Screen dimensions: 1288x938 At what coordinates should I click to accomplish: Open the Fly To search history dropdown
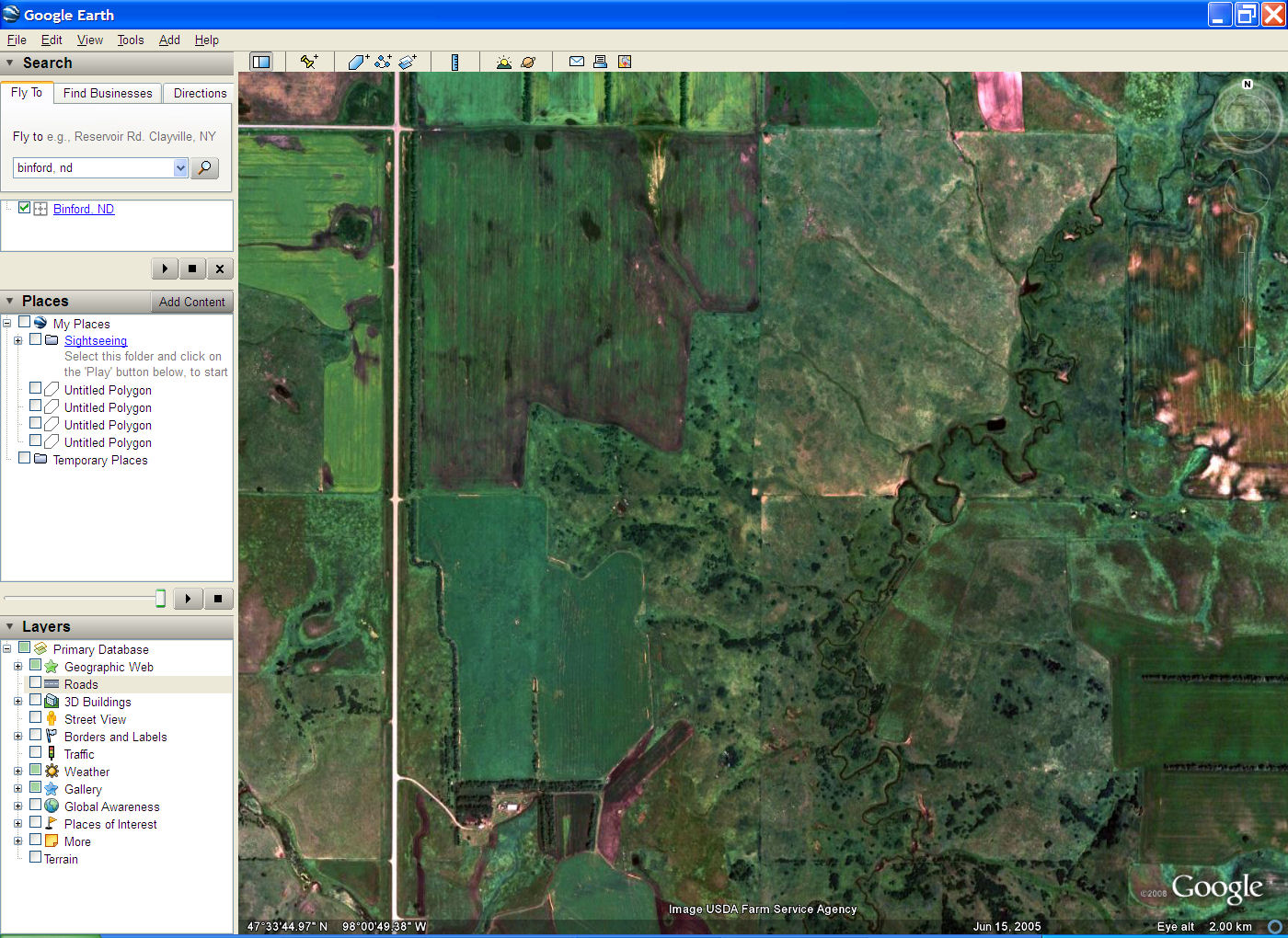180,167
